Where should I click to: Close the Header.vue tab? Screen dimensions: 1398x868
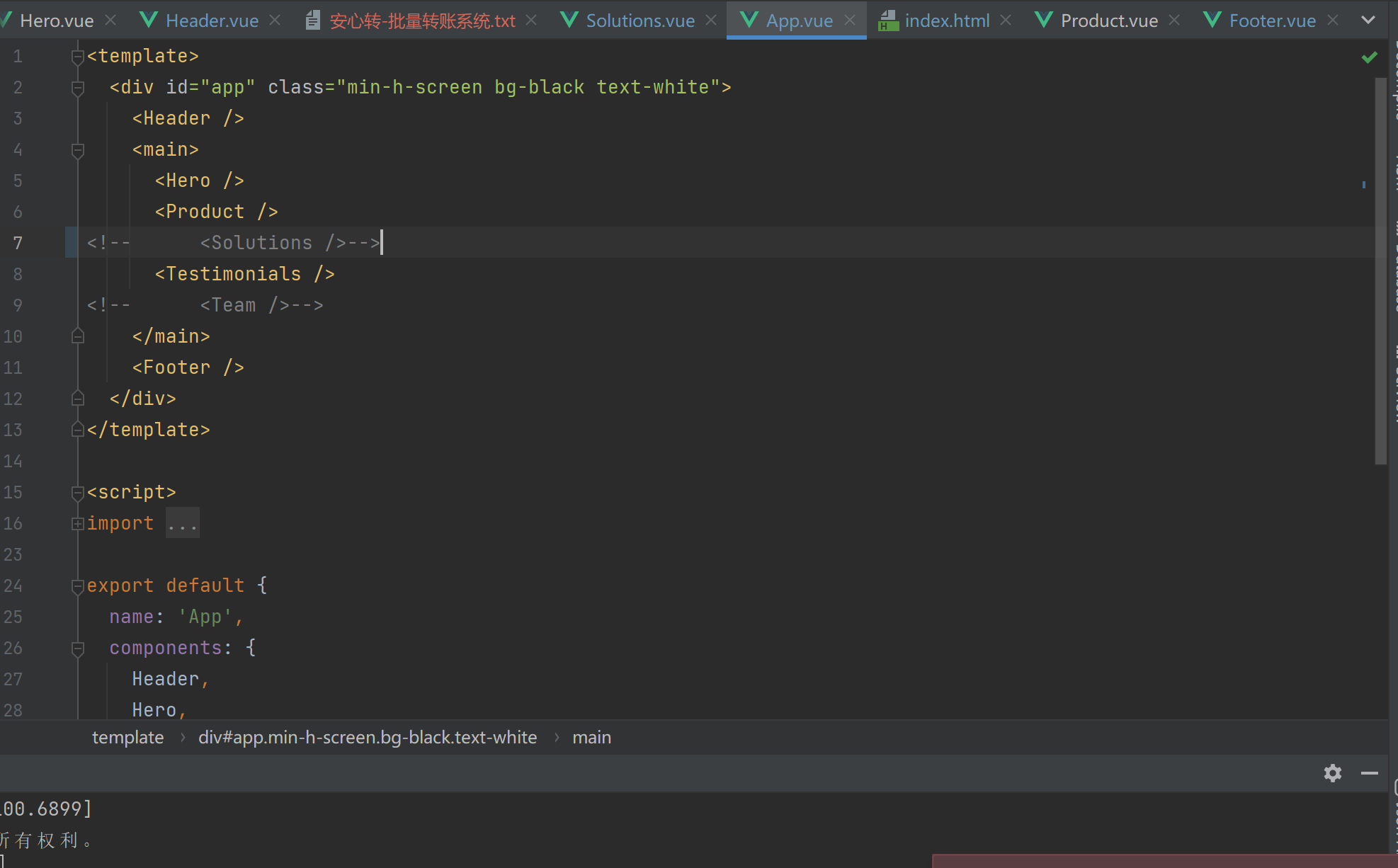tap(275, 21)
